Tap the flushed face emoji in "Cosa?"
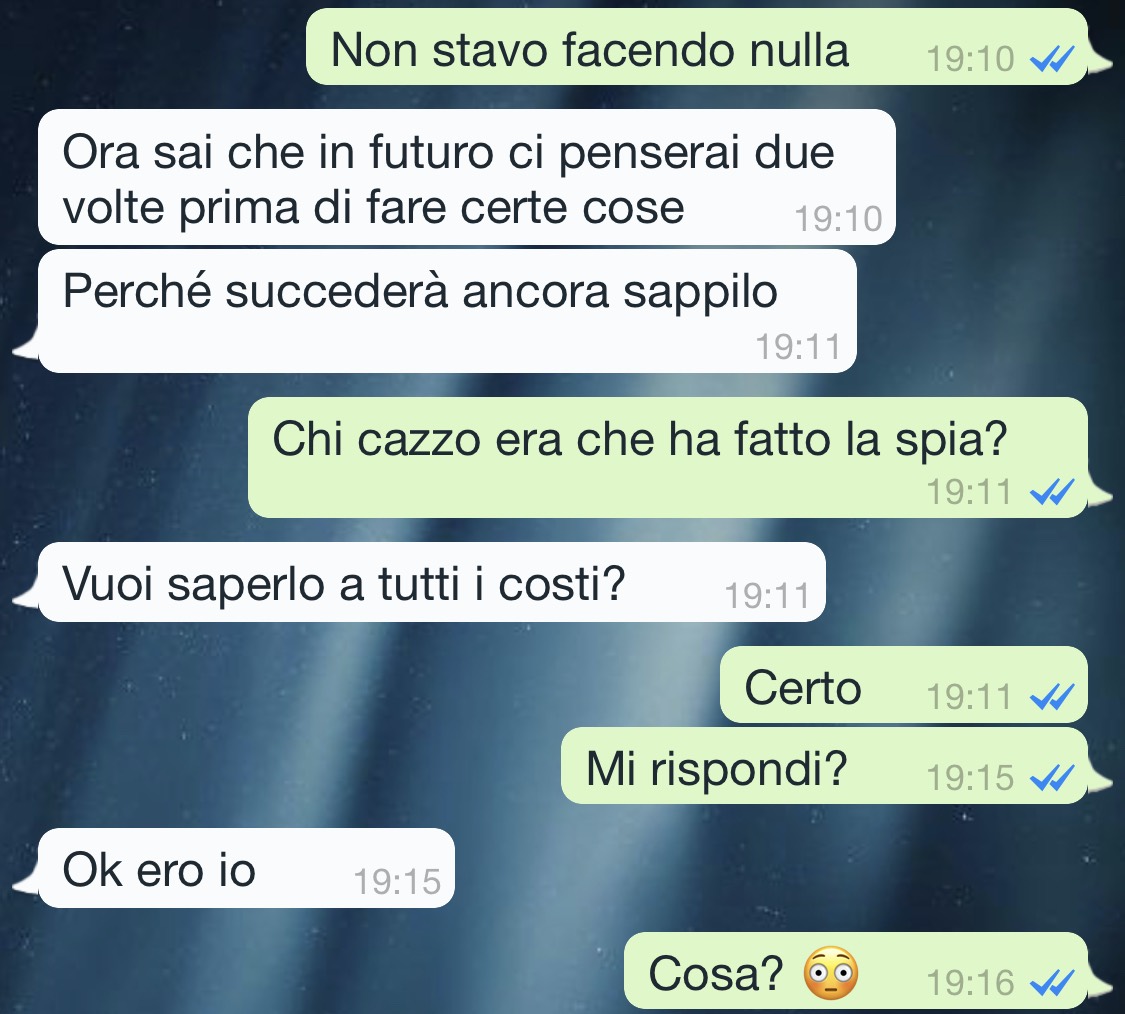This screenshot has height=1014, width=1125. pyautogui.click(x=831, y=974)
